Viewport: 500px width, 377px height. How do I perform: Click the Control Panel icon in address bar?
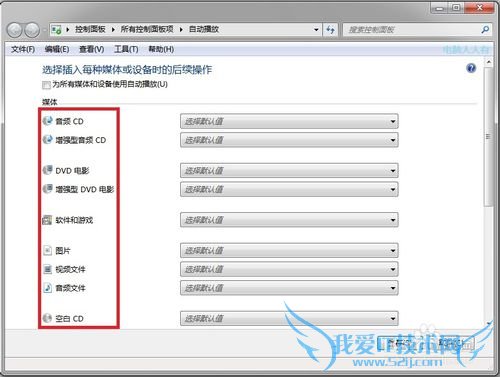(x=56, y=30)
